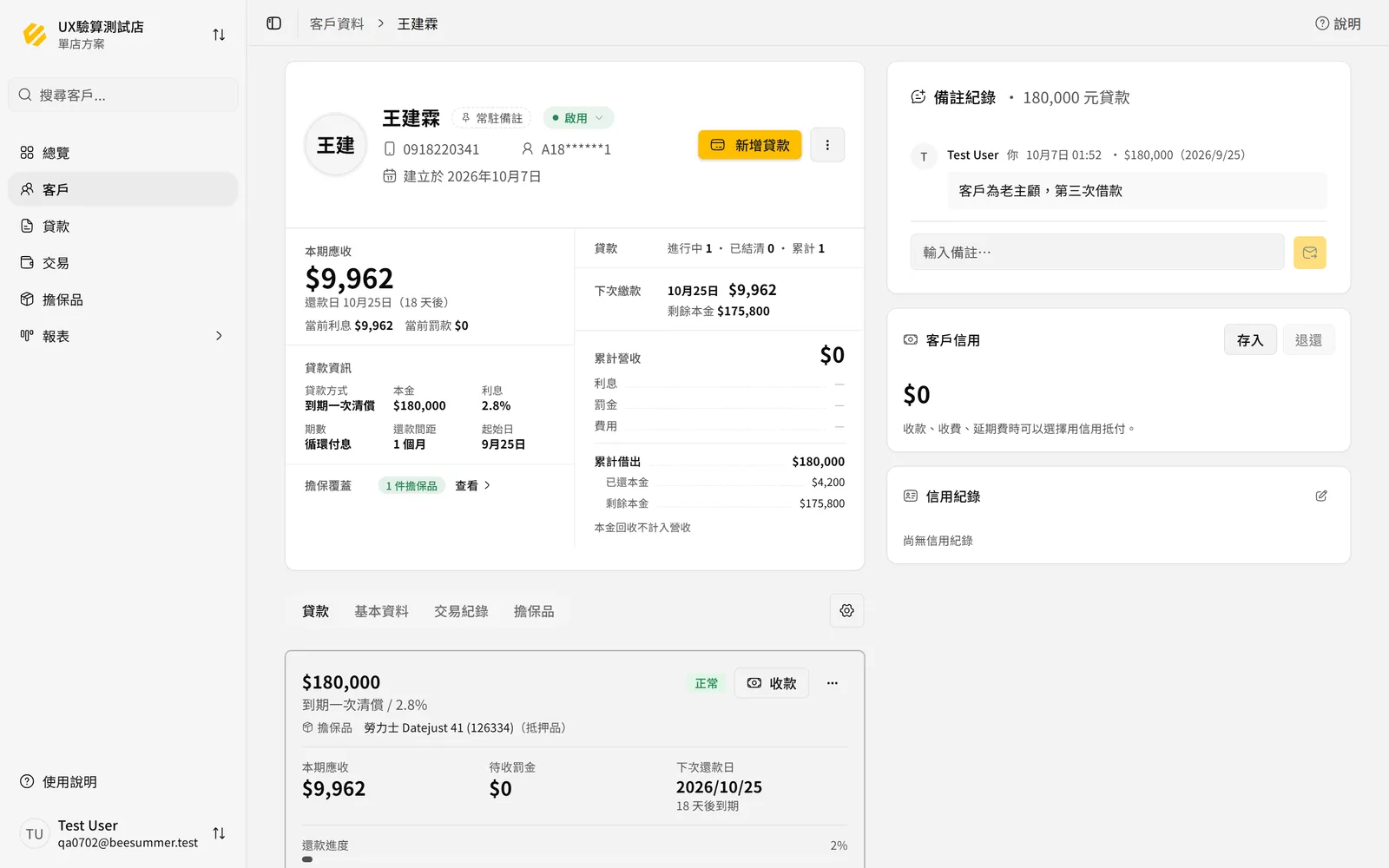This screenshot has height=868, width=1389.
Task: Toggle the sidebar panel icon
Action: pyautogui.click(x=274, y=23)
